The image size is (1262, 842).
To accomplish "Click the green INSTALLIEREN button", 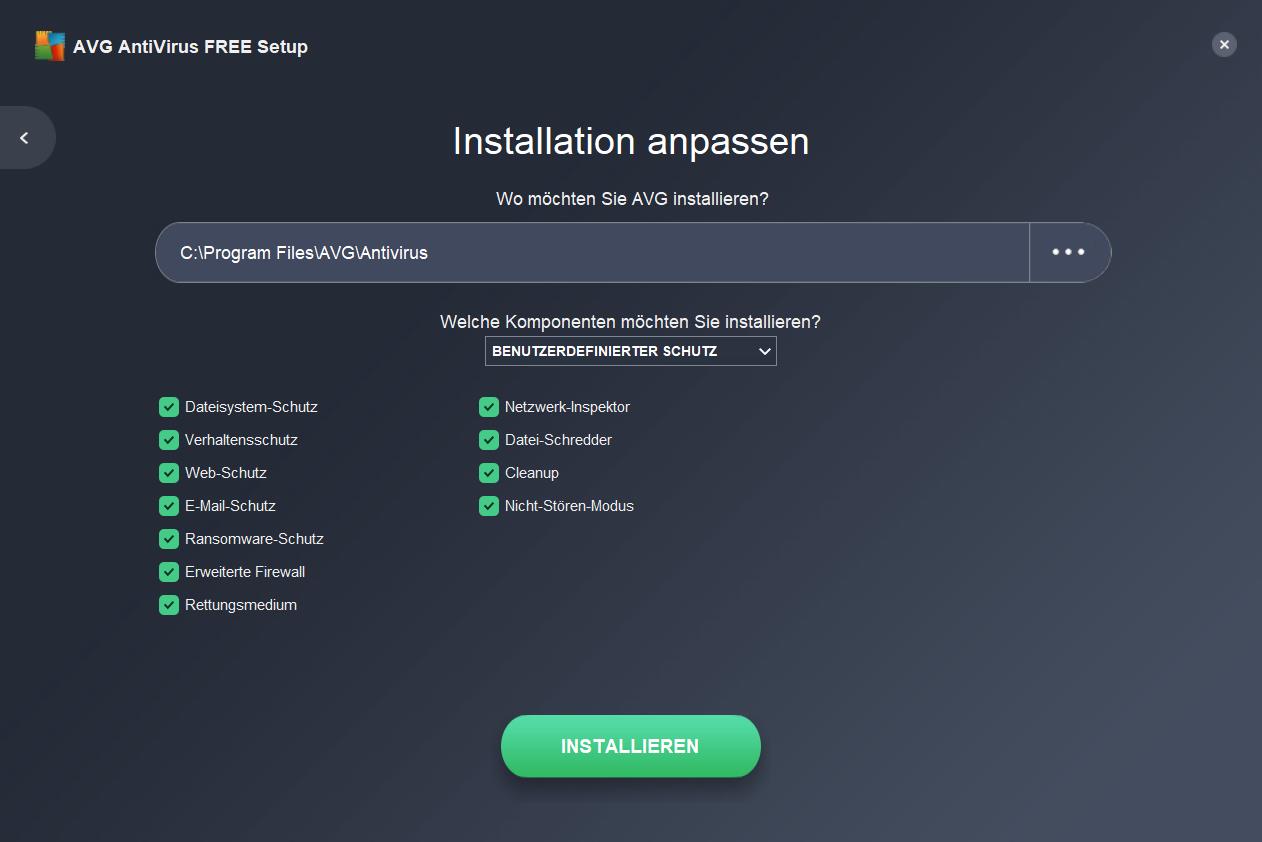I will coord(631,746).
